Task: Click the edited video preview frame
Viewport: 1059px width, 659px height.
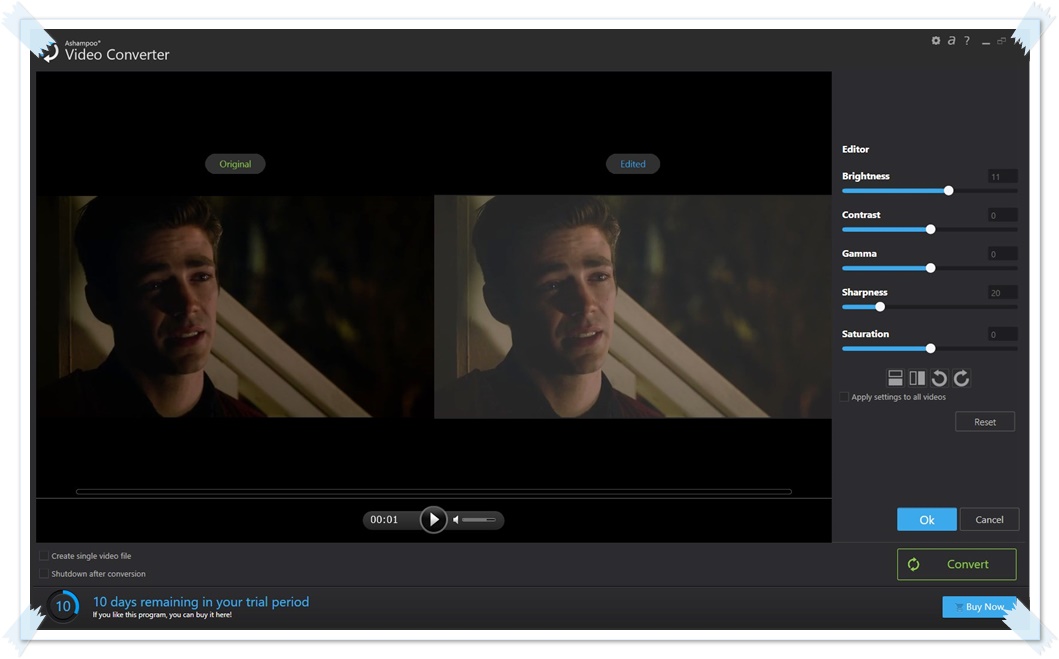Action: click(633, 307)
